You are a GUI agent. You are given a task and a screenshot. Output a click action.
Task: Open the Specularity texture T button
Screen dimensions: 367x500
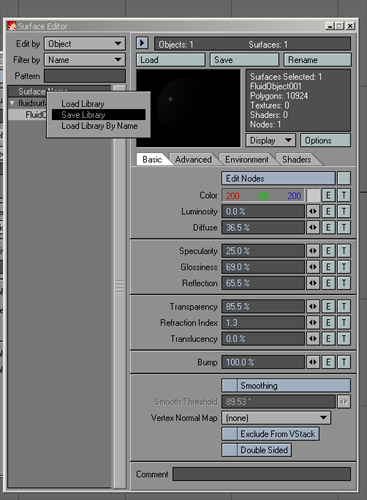[x=344, y=251]
